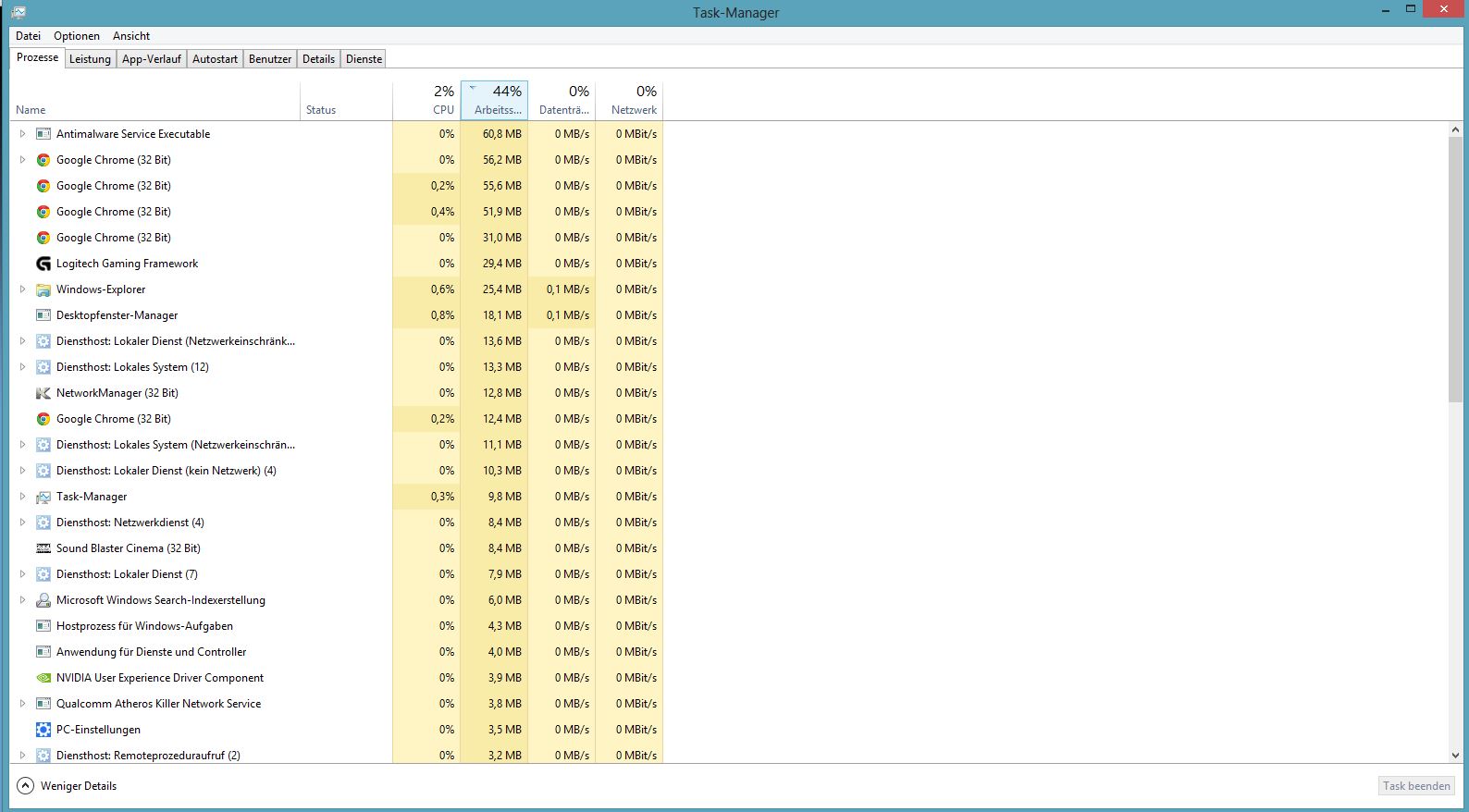Screen dimensions: 1469x812
Task: Click the Weniger Details label
Action: [x=79, y=786]
